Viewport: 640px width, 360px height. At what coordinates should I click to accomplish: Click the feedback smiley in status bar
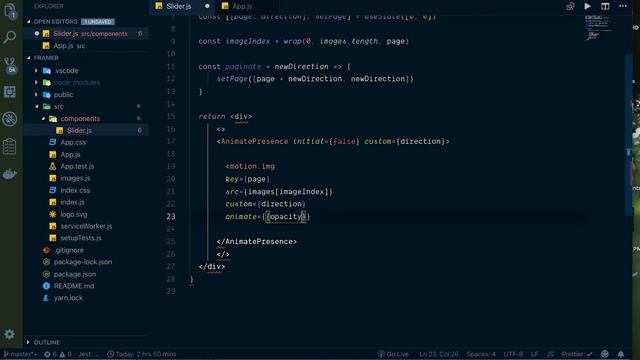[x=605, y=354]
